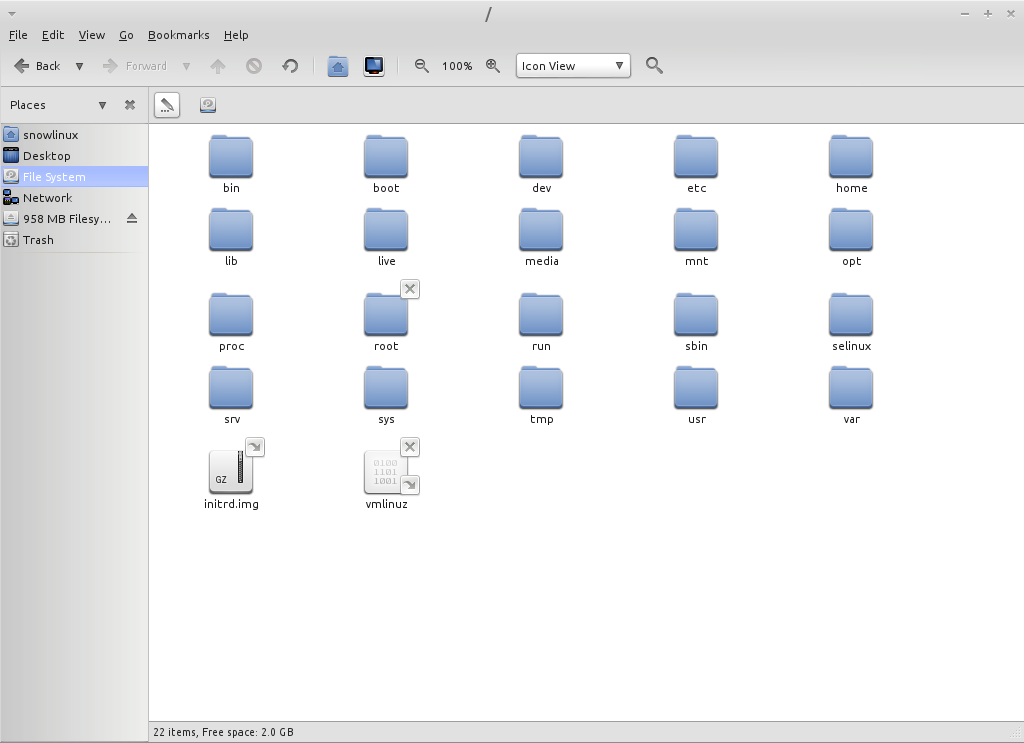Select the opt folder
The height and width of the screenshot is (743, 1024).
(851, 238)
